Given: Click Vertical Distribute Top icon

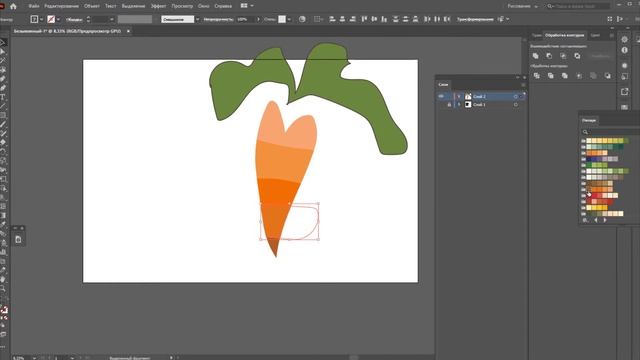Looking at the screenshot, I should (396, 19).
